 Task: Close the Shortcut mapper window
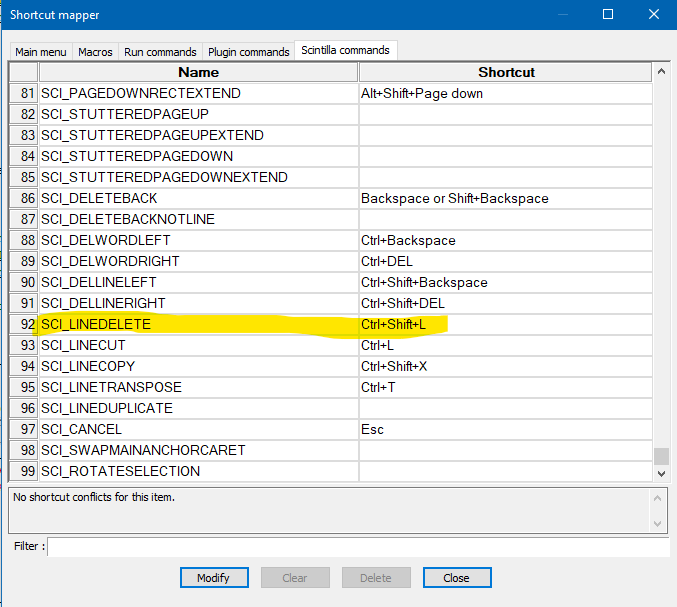(x=654, y=14)
